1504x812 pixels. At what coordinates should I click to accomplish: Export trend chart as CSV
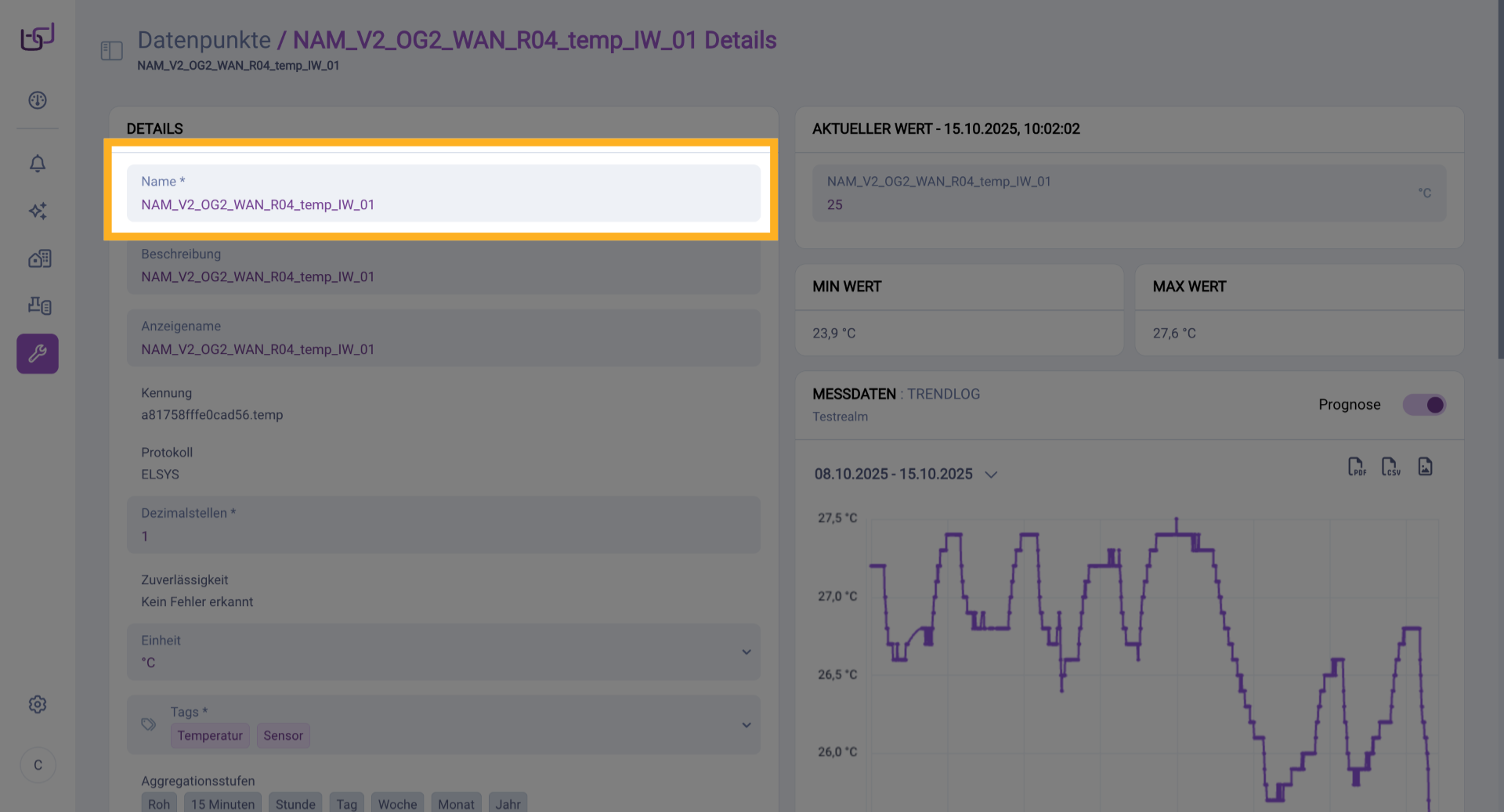pyautogui.click(x=1390, y=467)
